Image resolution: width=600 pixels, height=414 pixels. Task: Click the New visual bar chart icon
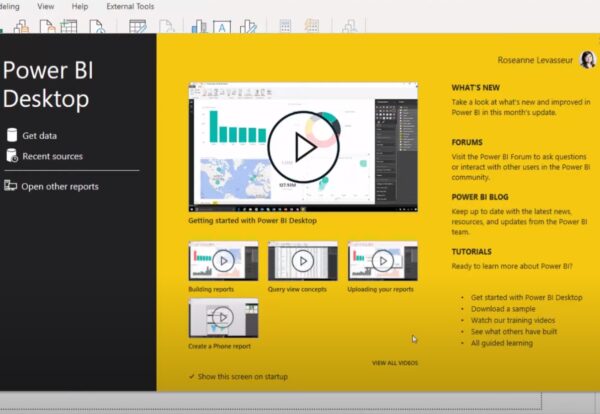[x=199, y=26]
